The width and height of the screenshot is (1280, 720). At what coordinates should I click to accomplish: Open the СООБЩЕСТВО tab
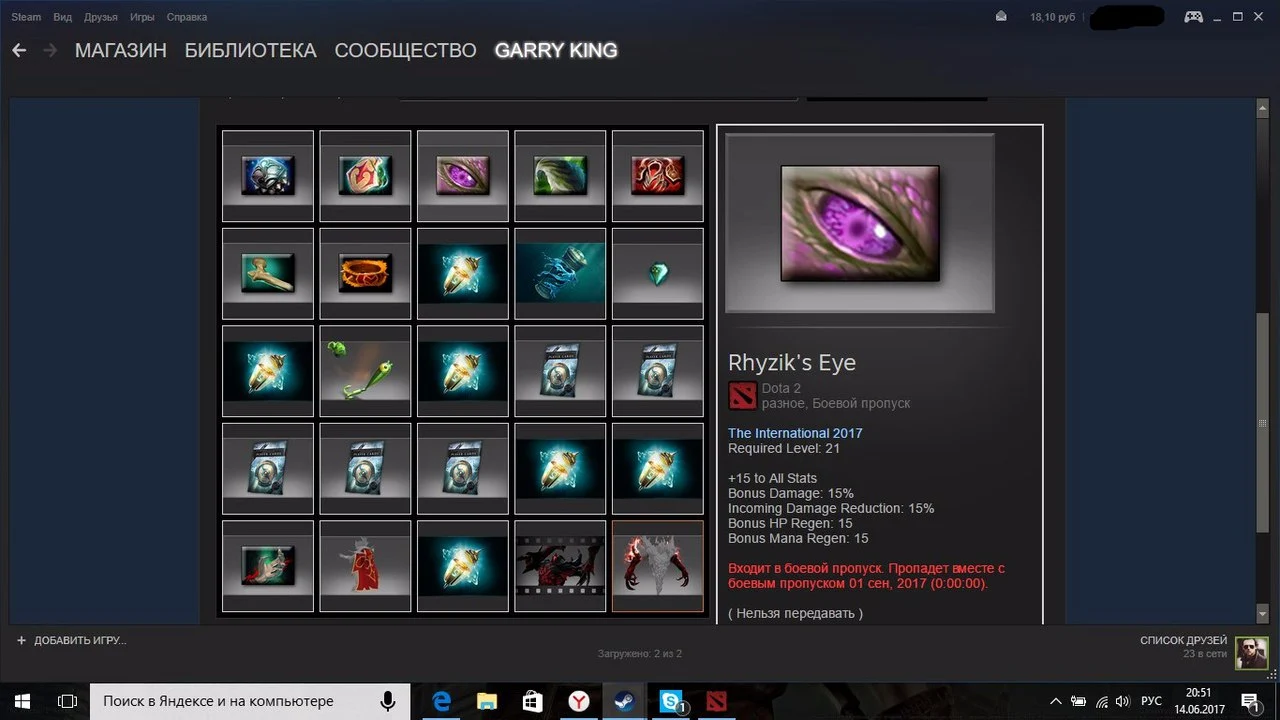pos(406,50)
